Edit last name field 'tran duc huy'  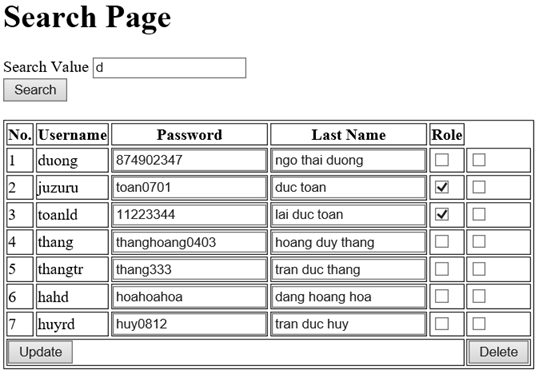click(x=349, y=324)
